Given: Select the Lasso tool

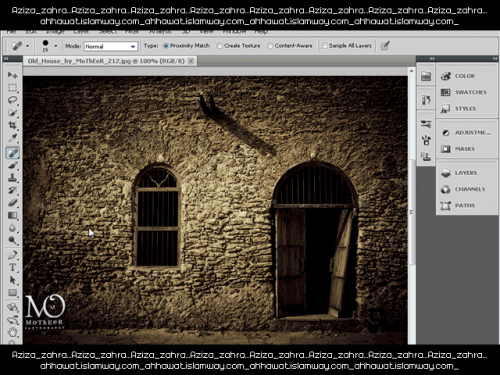Looking at the screenshot, I should pyautogui.click(x=13, y=100).
